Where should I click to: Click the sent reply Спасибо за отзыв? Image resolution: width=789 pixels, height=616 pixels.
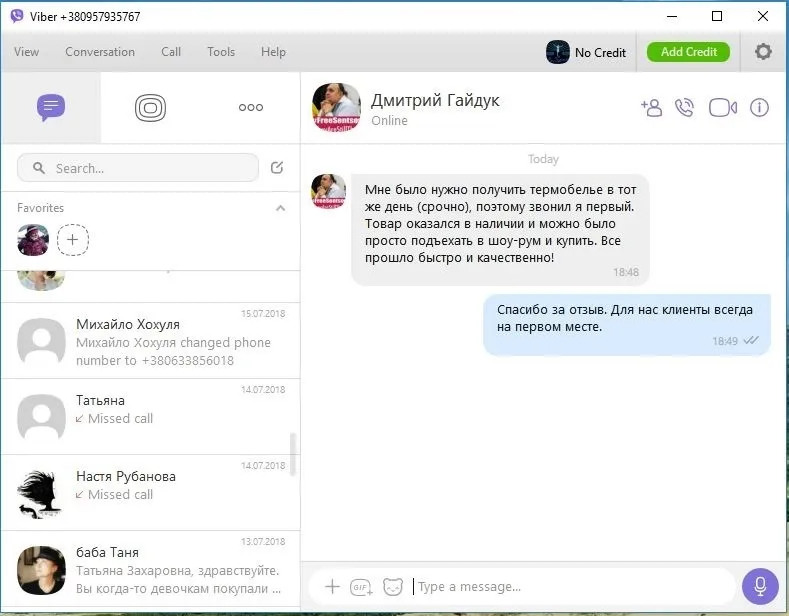pyautogui.click(x=627, y=325)
